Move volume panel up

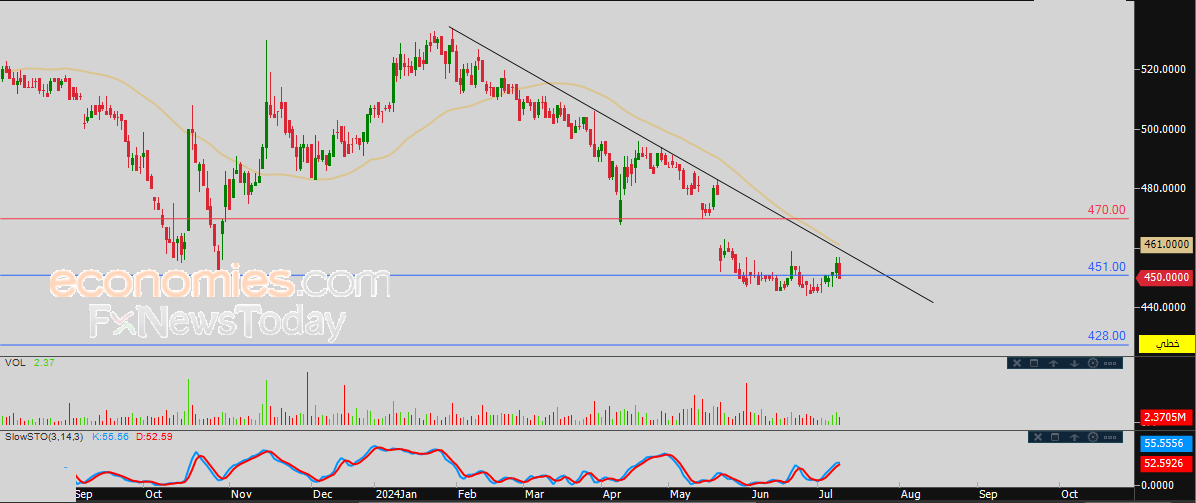pyautogui.click(x=1053, y=363)
